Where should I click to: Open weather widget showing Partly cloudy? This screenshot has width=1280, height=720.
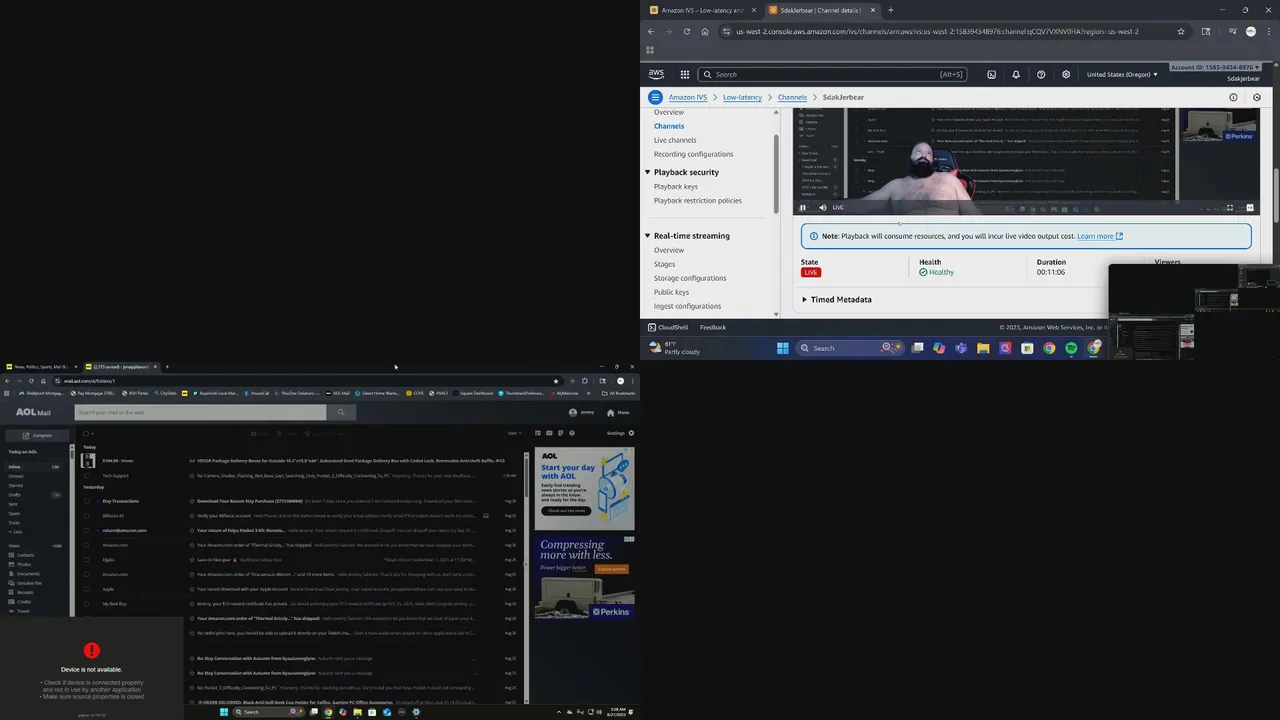pos(675,348)
